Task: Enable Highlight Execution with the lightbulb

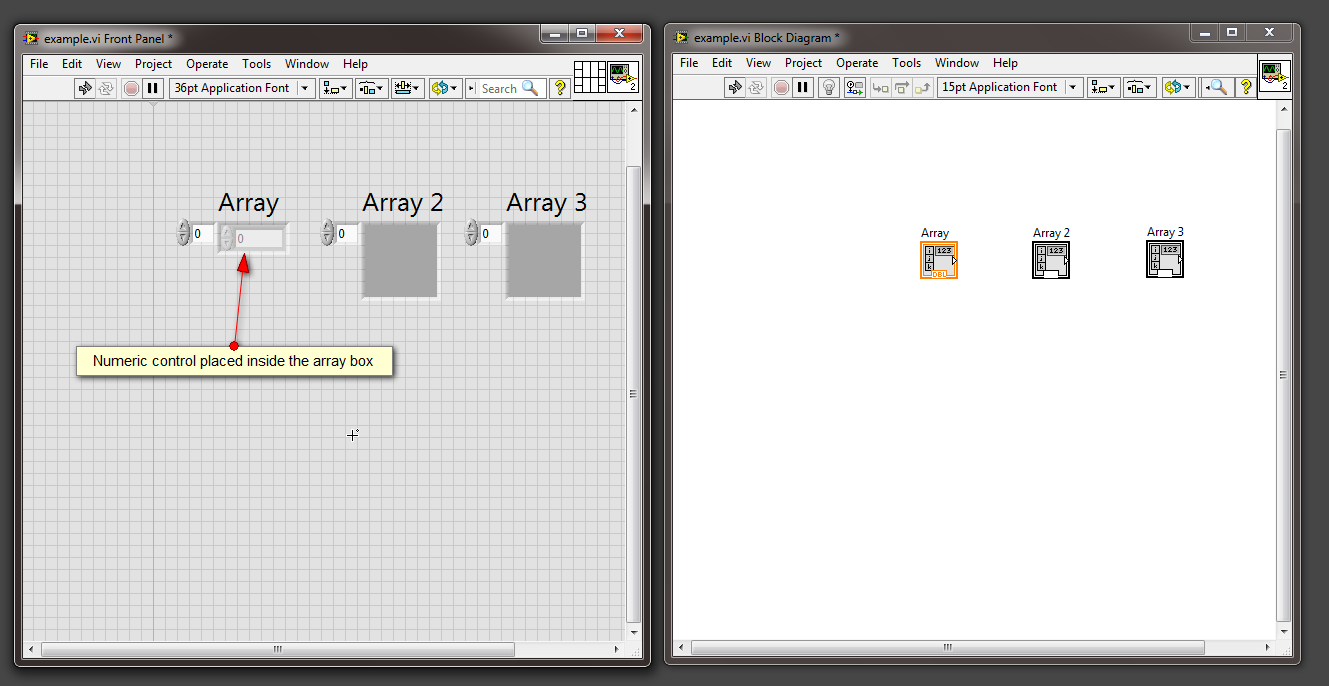Action: tap(828, 88)
